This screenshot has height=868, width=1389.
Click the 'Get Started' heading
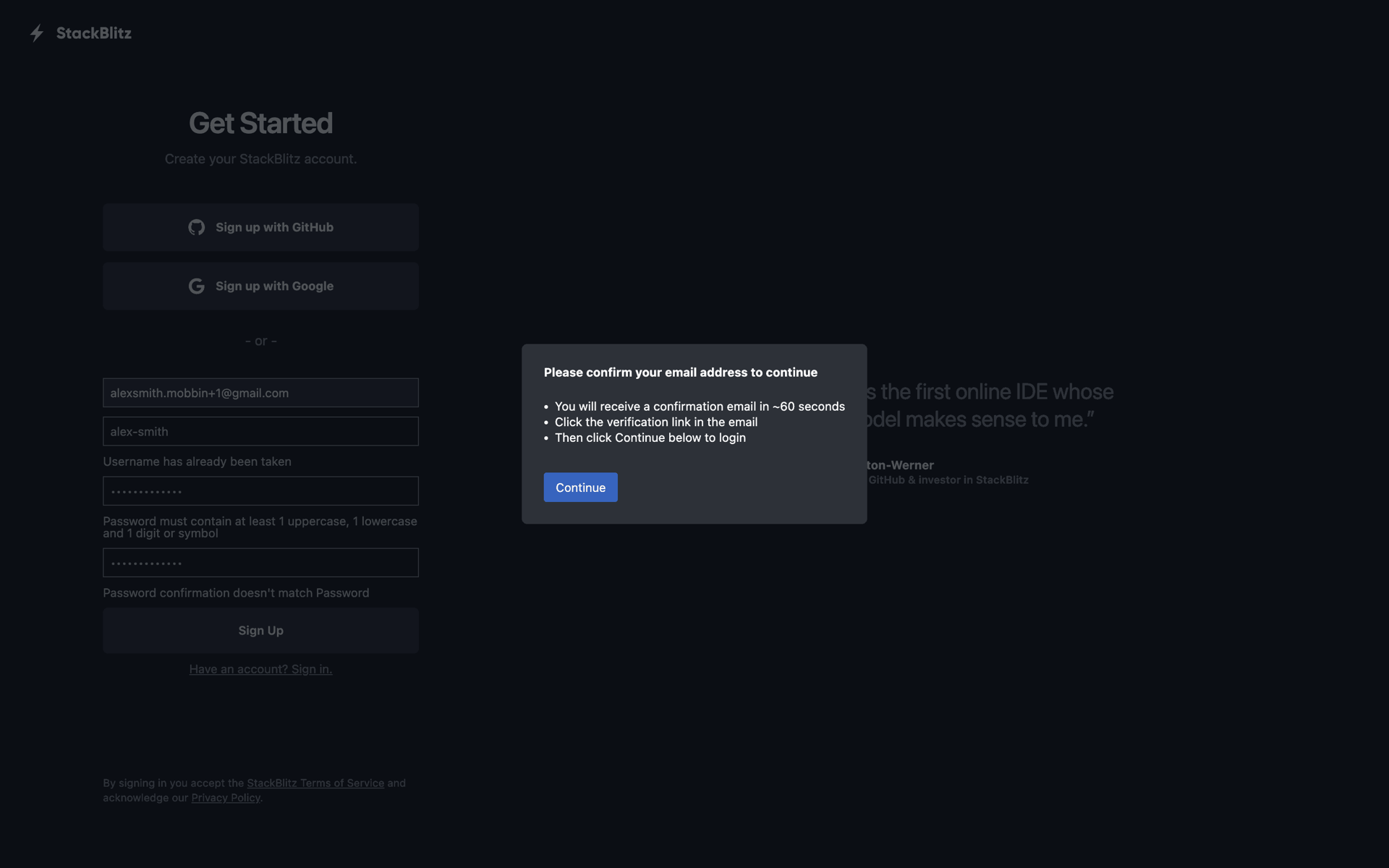point(260,123)
